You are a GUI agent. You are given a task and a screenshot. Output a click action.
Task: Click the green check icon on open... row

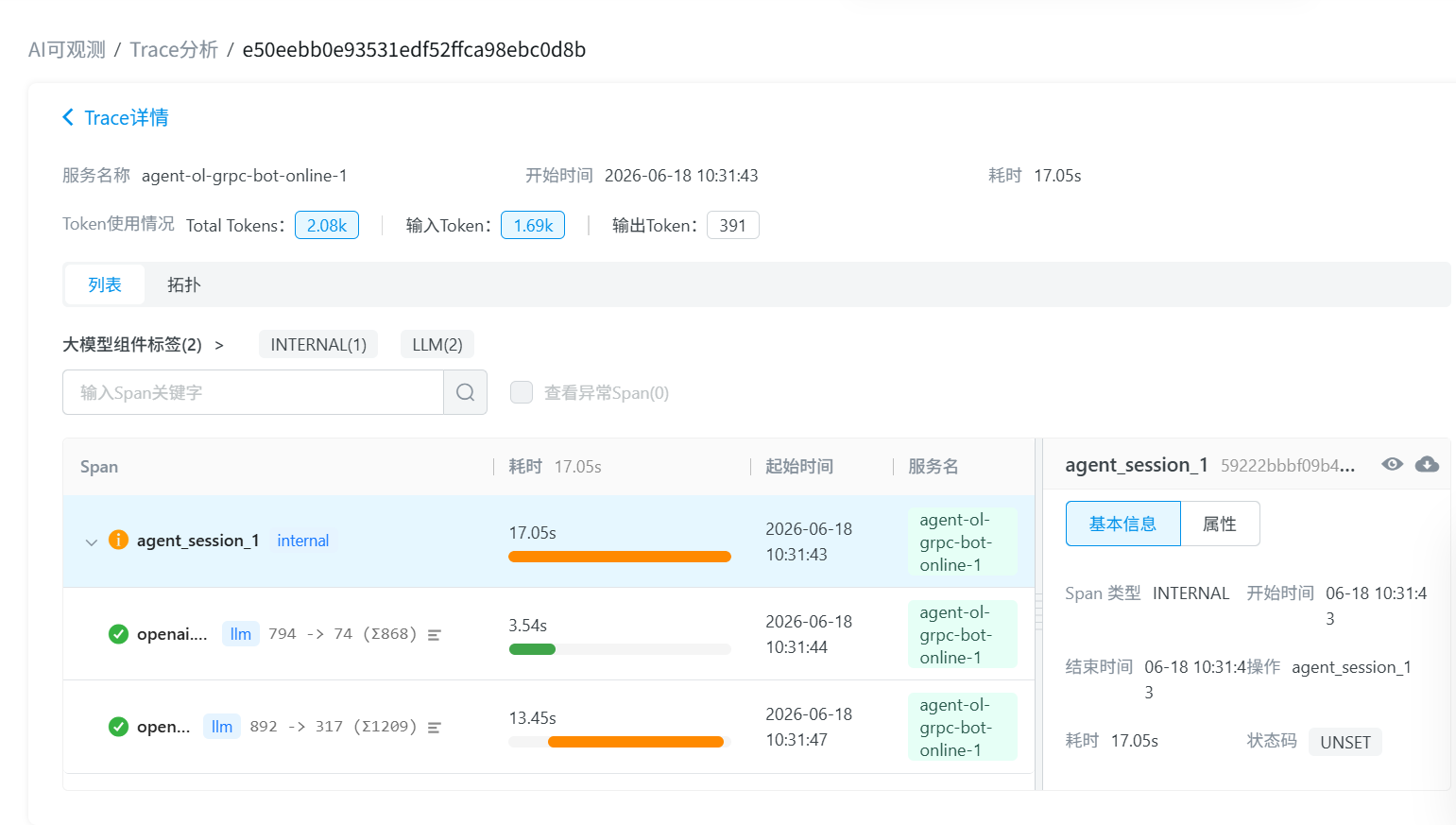click(118, 727)
